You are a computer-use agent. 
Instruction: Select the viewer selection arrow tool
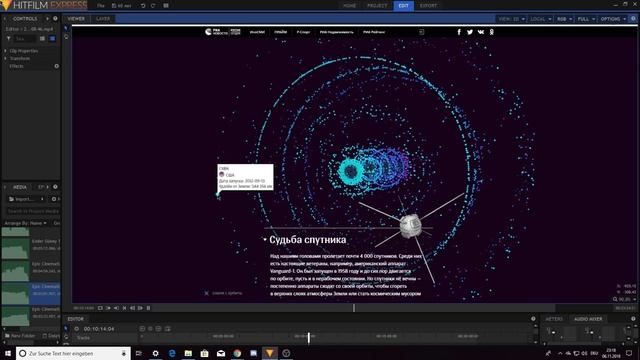click(66, 28)
